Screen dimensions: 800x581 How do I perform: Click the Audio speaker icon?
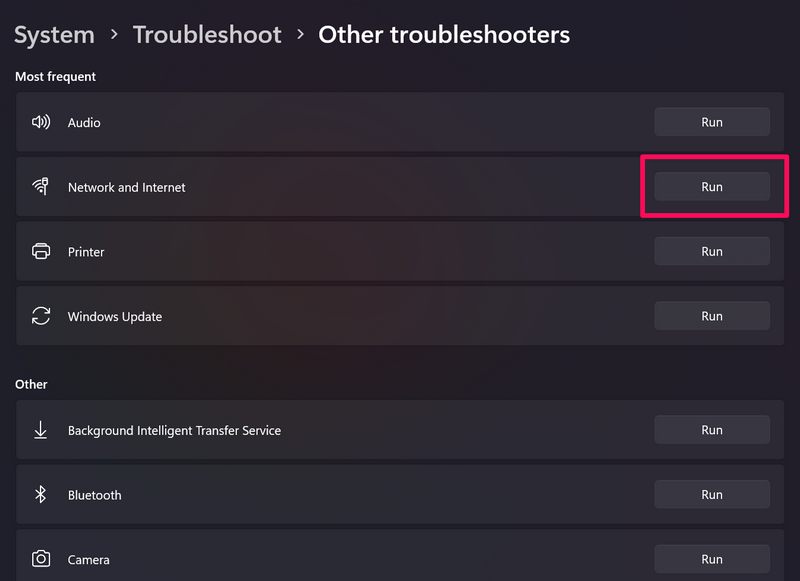tap(40, 122)
